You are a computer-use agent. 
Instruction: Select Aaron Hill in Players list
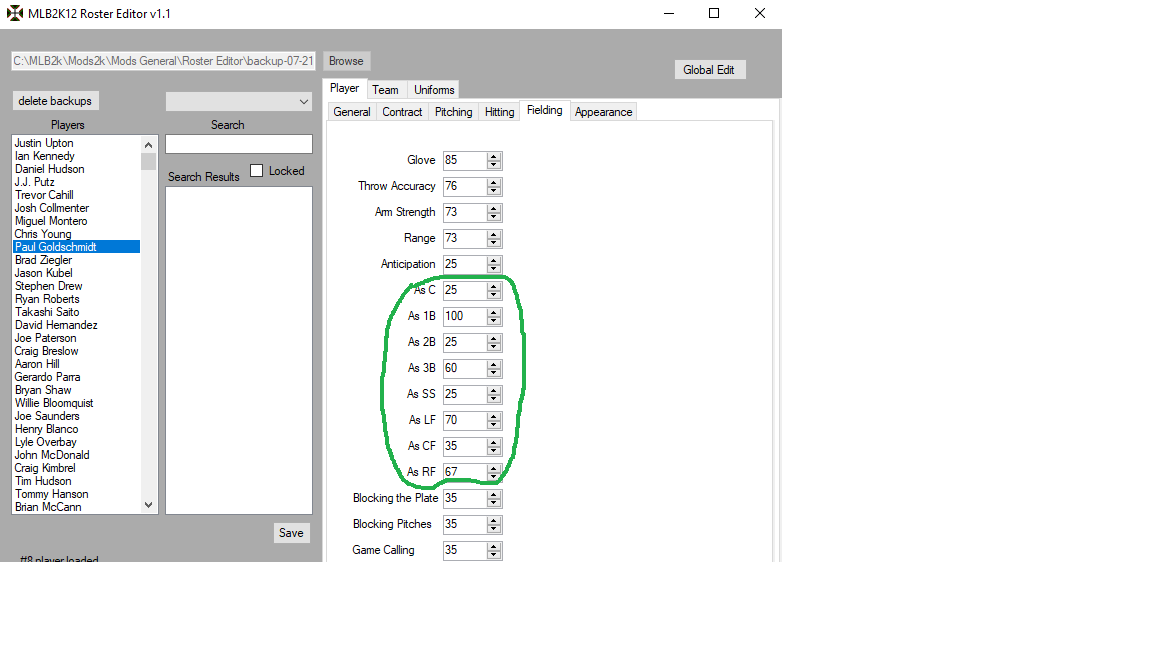click(76, 364)
